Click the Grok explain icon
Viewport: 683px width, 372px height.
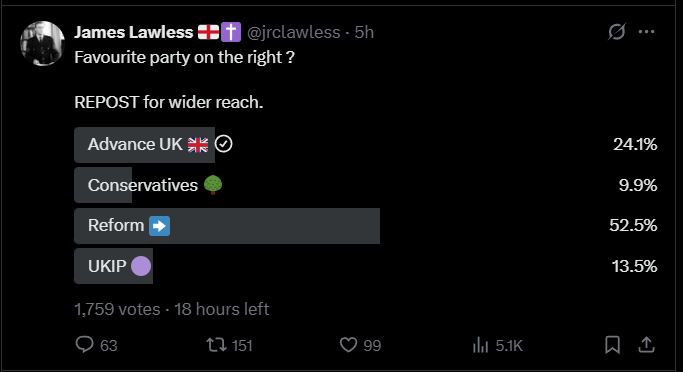(617, 32)
